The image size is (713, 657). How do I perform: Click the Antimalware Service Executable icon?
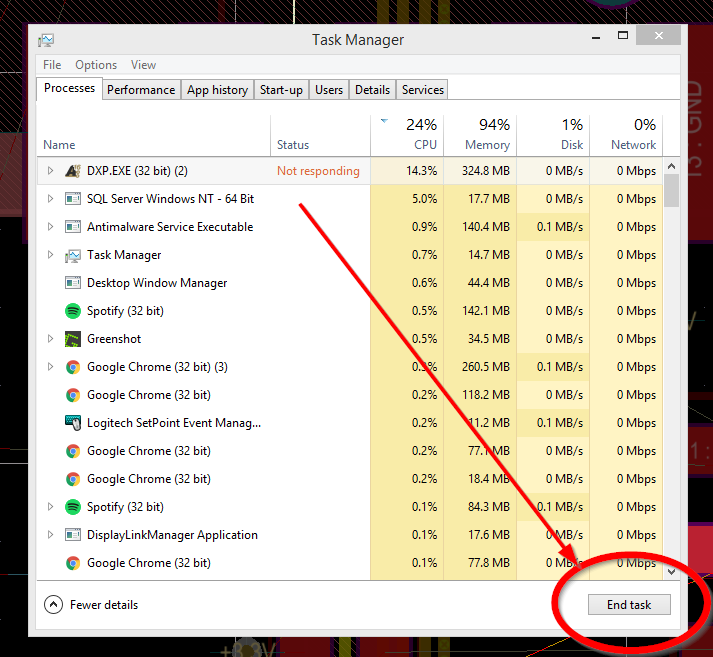pos(73,227)
